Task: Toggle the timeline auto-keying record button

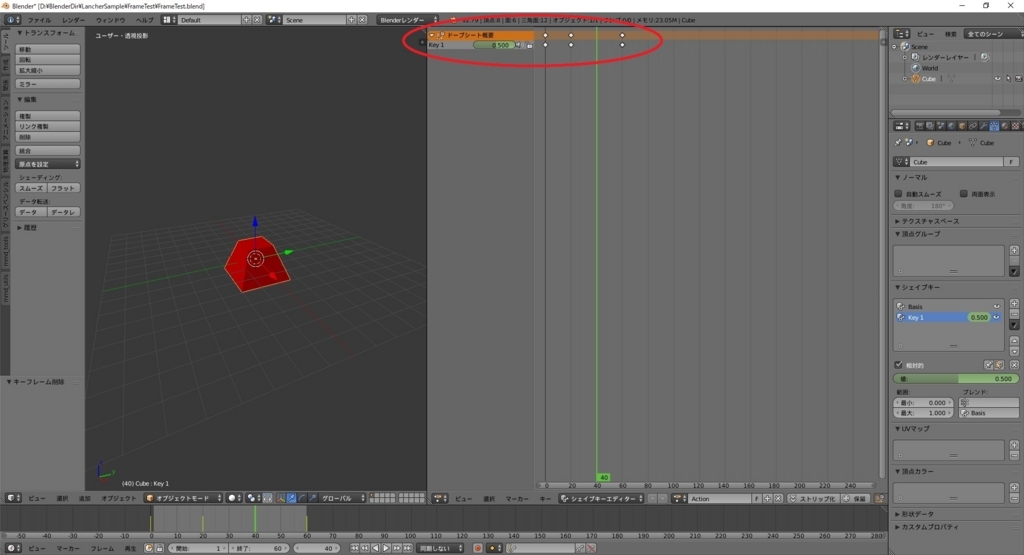Action: [x=477, y=548]
